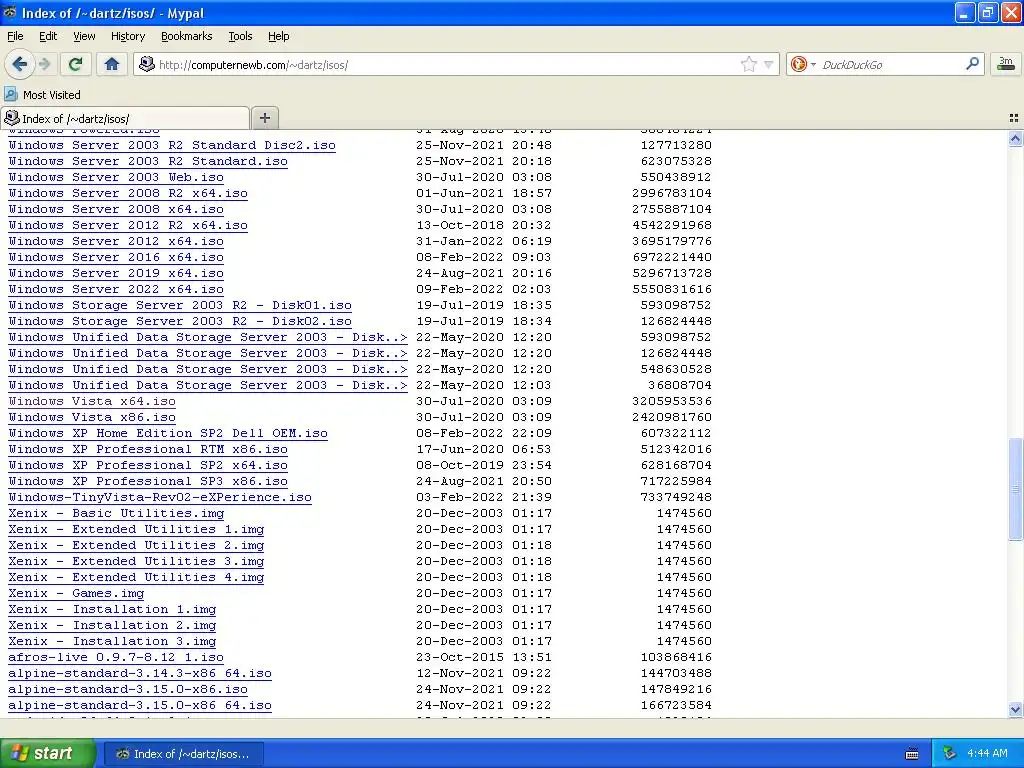1024x768 pixels.
Task: Click the tab groups grid icon
Action: [x=1014, y=118]
